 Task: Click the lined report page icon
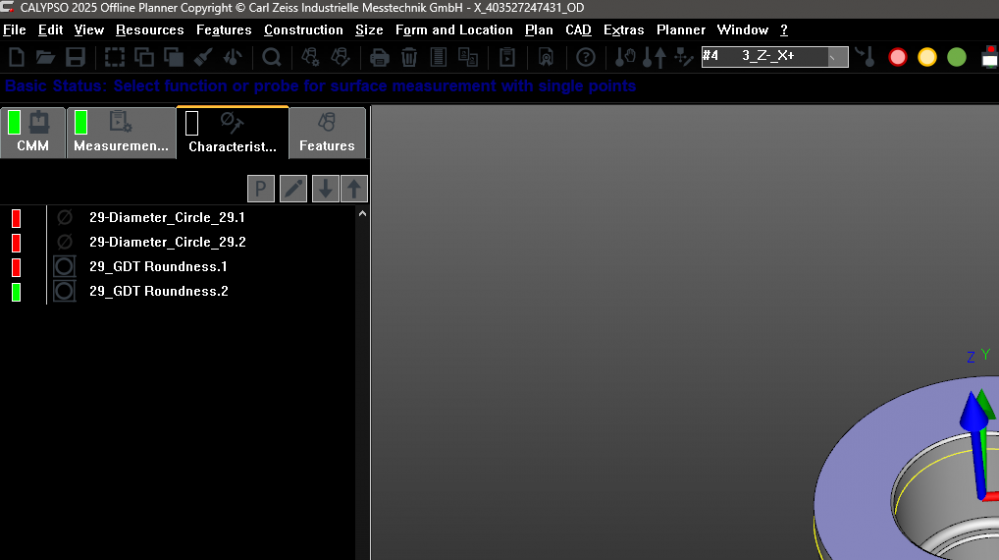438,57
